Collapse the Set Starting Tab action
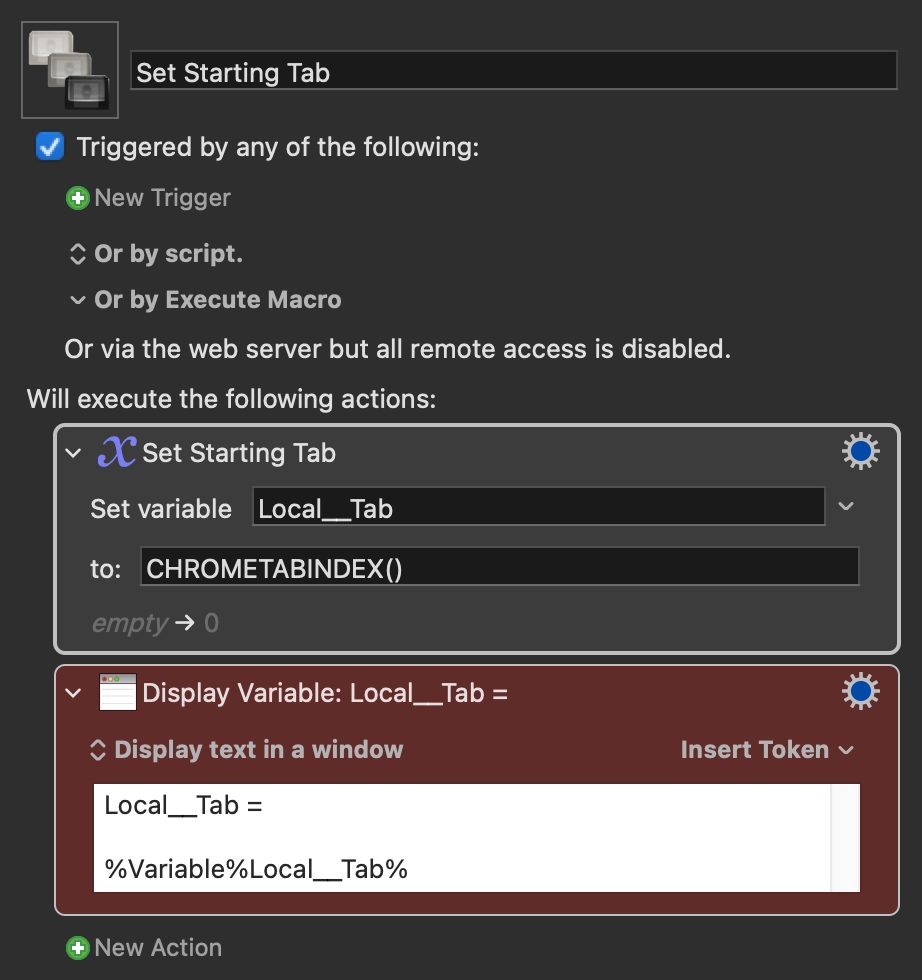This screenshot has height=980, width=922. (x=73, y=452)
